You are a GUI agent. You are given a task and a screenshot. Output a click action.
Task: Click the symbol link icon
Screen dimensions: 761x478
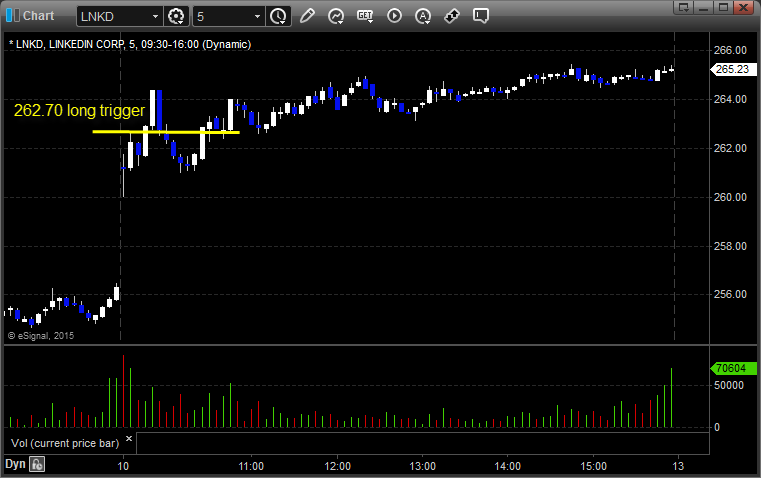click(452, 16)
